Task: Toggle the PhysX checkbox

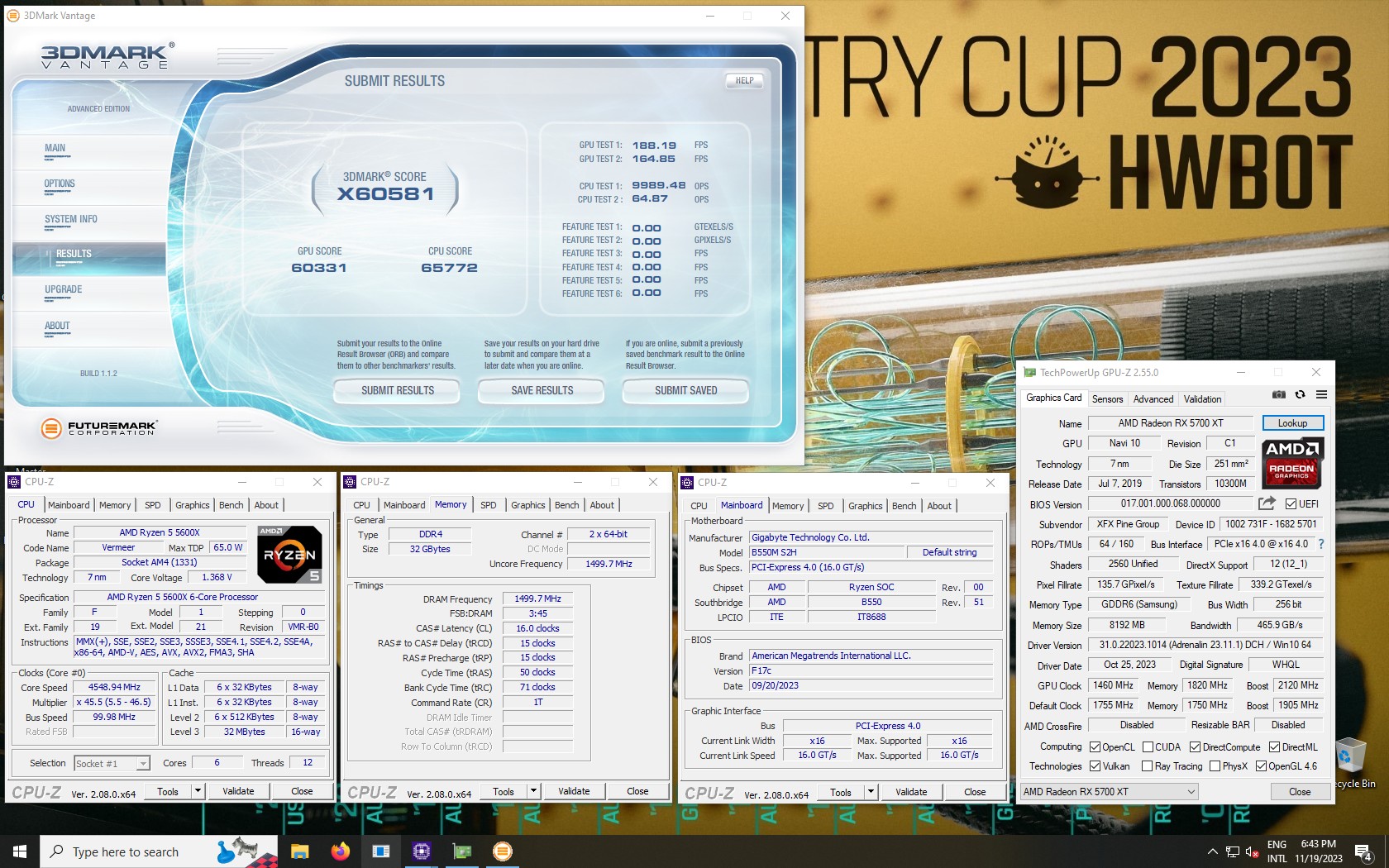Action: pyautogui.click(x=1215, y=766)
